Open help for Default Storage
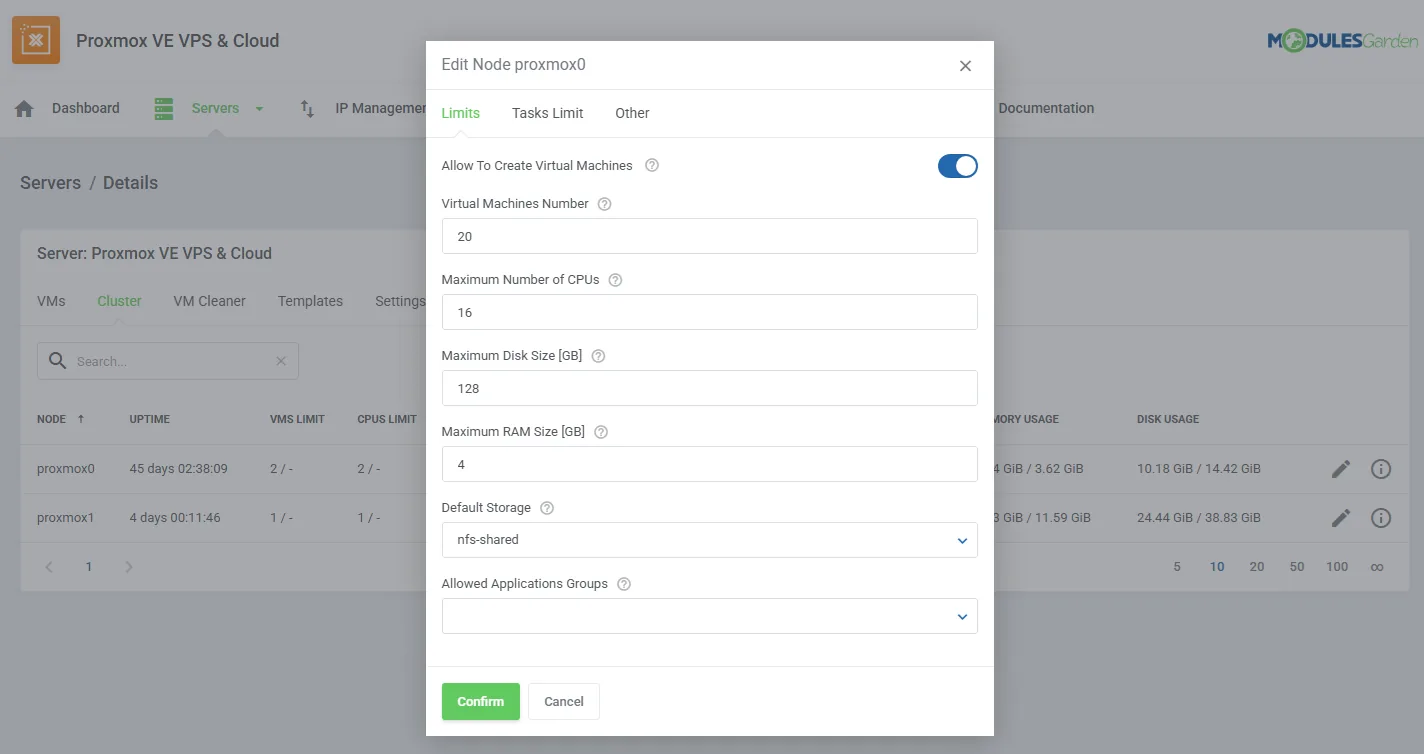The height and width of the screenshot is (754, 1424). (547, 508)
